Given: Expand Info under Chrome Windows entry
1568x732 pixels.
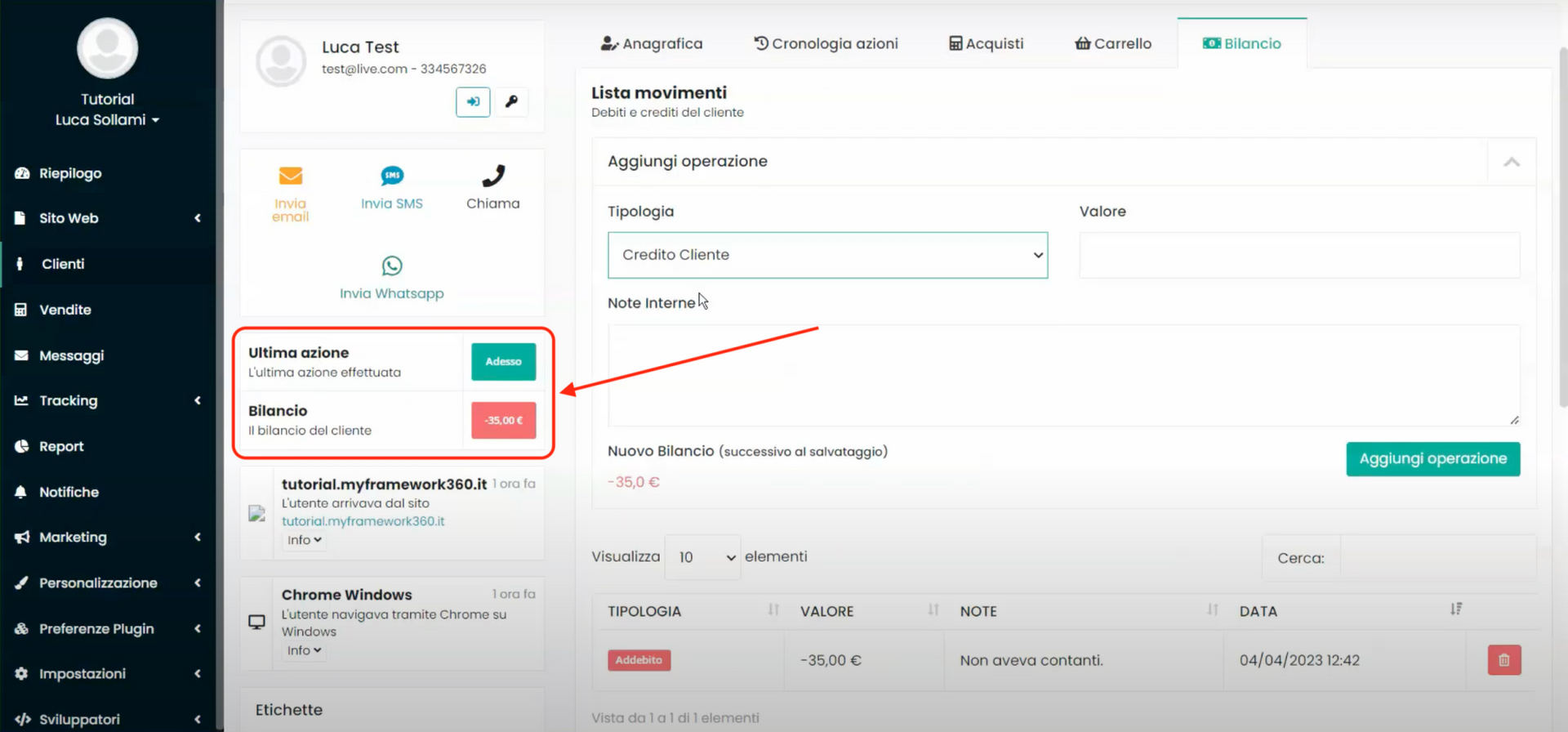Looking at the screenshot, I should tap(304, 651).
